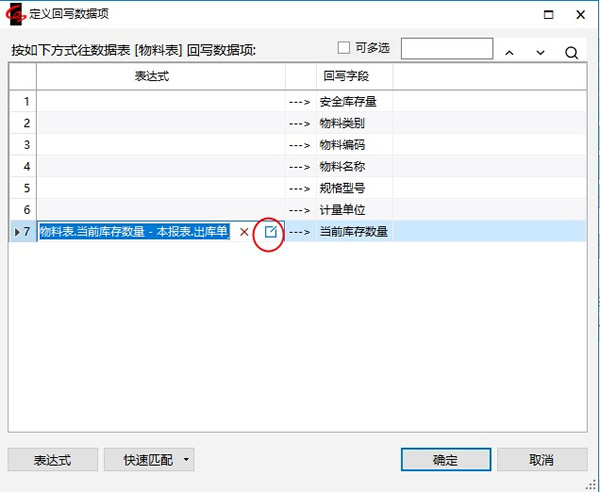Select row 6 header number
Image resolution: width=600 pixels, height=492 pixels.
click(24, 210)
